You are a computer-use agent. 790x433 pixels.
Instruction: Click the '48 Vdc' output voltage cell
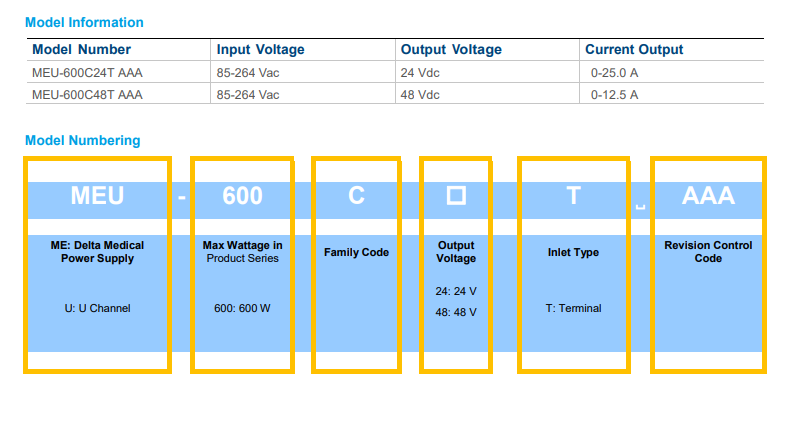coord(420,95)
